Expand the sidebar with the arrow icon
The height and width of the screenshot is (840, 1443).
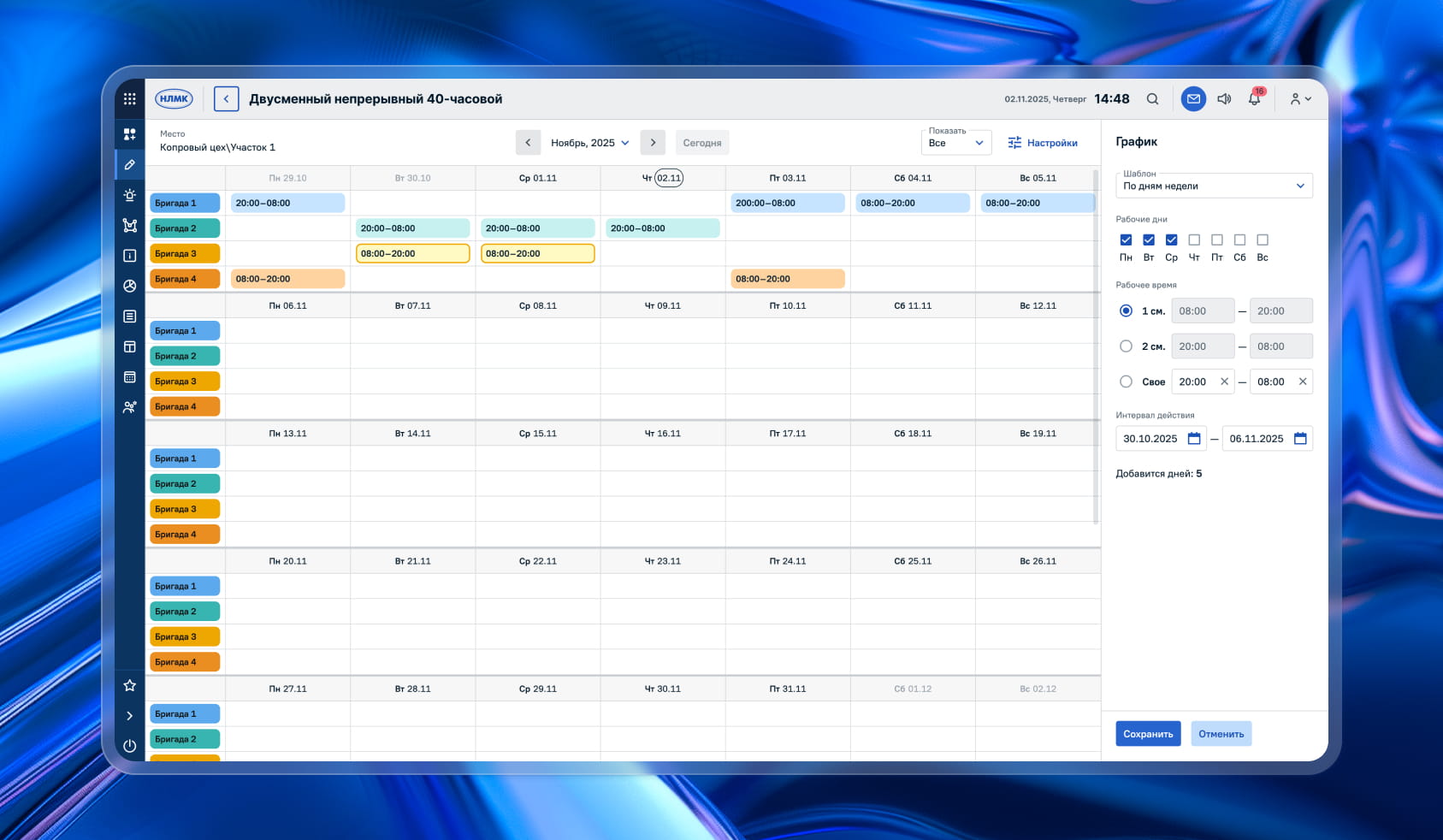[130, 716]
